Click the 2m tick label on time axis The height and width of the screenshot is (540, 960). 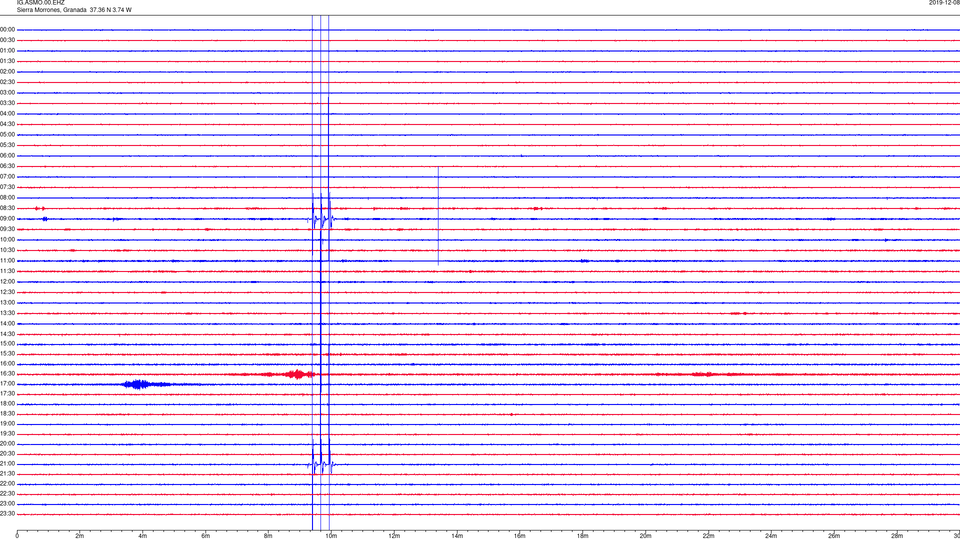(x=80, y=536)
